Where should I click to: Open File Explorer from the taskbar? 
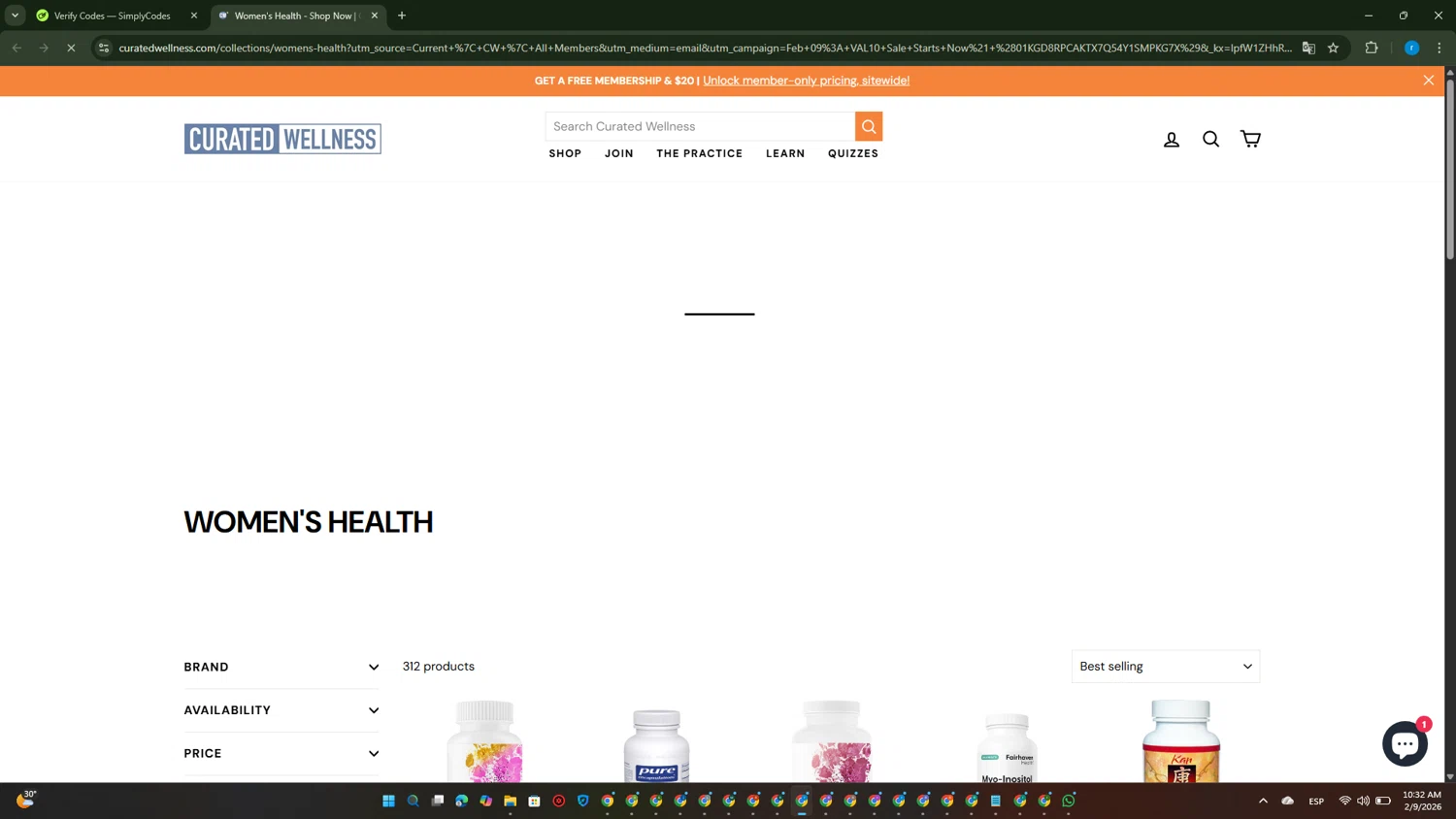tap(510, 801)
